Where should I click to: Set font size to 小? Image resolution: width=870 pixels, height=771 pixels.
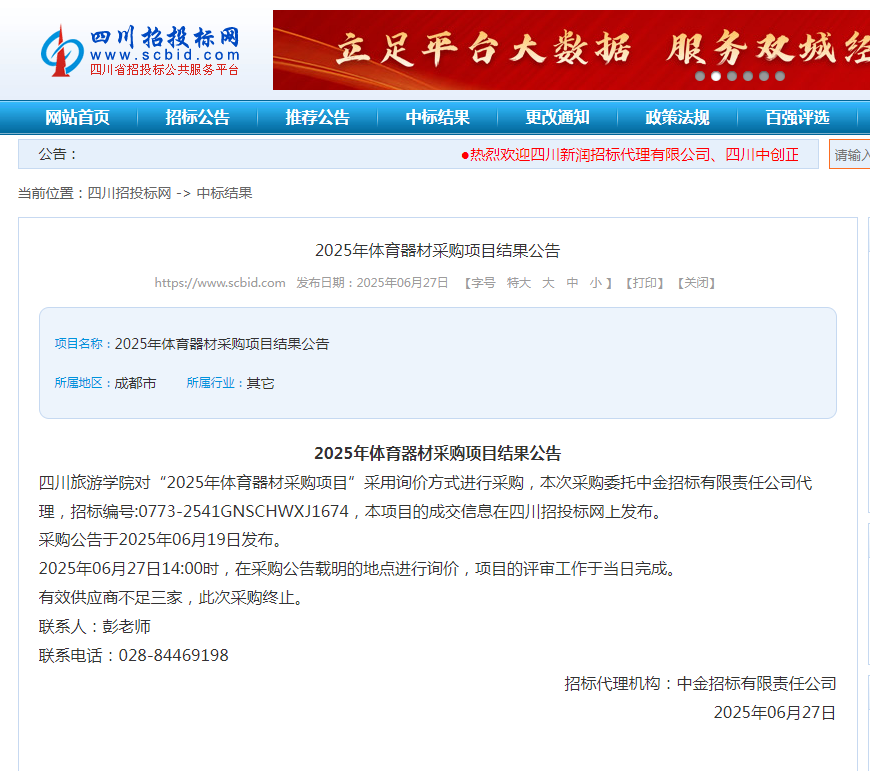596,283
